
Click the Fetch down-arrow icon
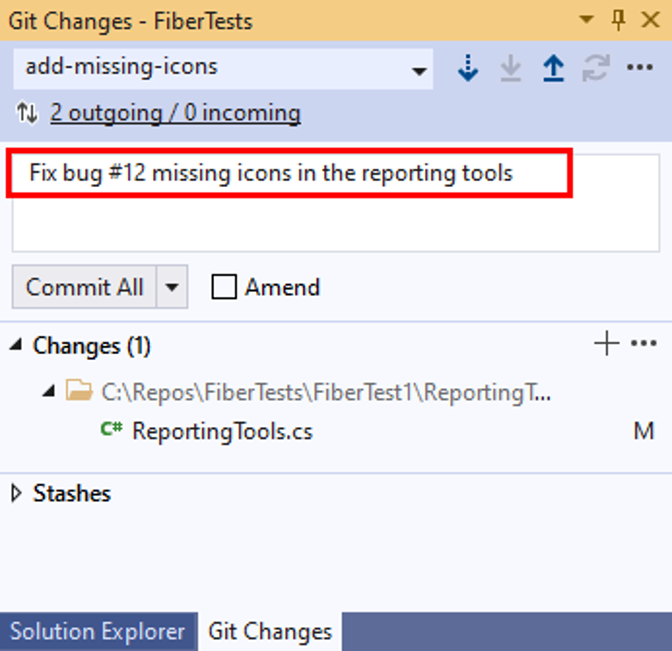tap(467, 68)
